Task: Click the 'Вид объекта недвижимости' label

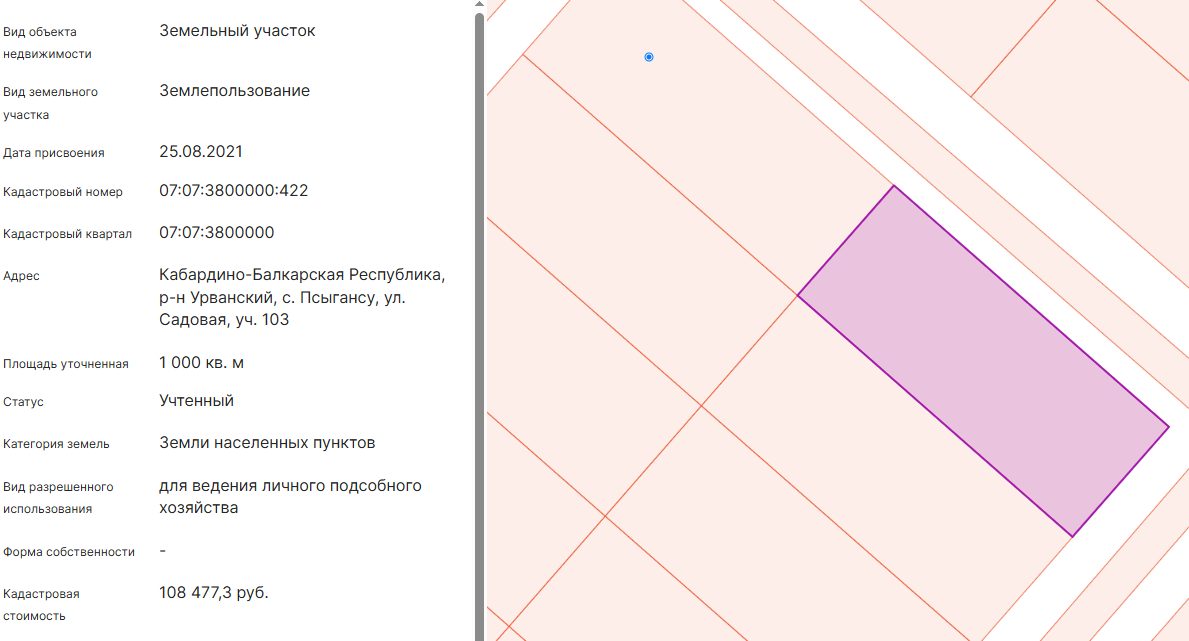Action: click(x=47, y=42)
